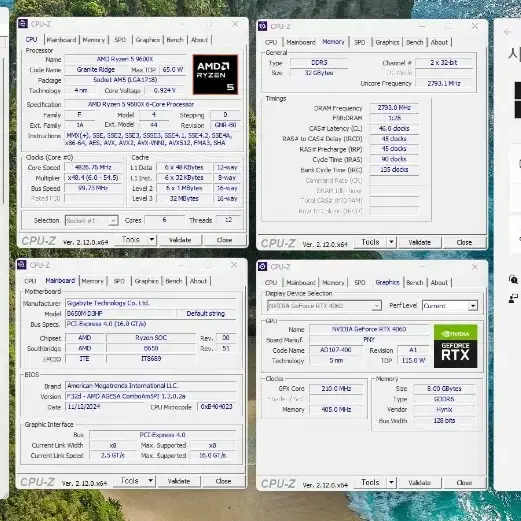Image resolution: width=521 pixels, height=521 pixels.
Task: Click the CPU-Z app icon in Memory window
Action: click(x=263, y=26)
